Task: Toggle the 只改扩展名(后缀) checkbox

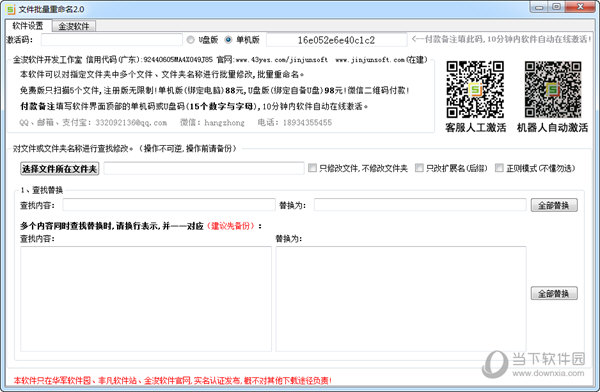Action: [x=419, y=168]
